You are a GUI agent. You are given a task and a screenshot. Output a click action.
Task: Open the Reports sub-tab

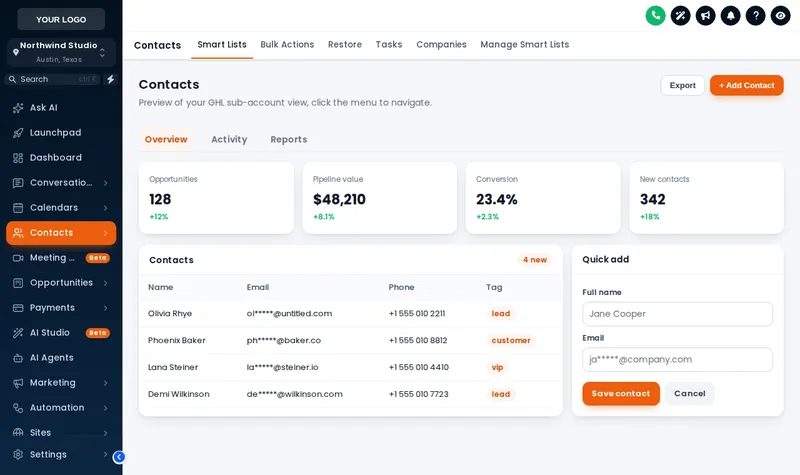click(289, 139)
